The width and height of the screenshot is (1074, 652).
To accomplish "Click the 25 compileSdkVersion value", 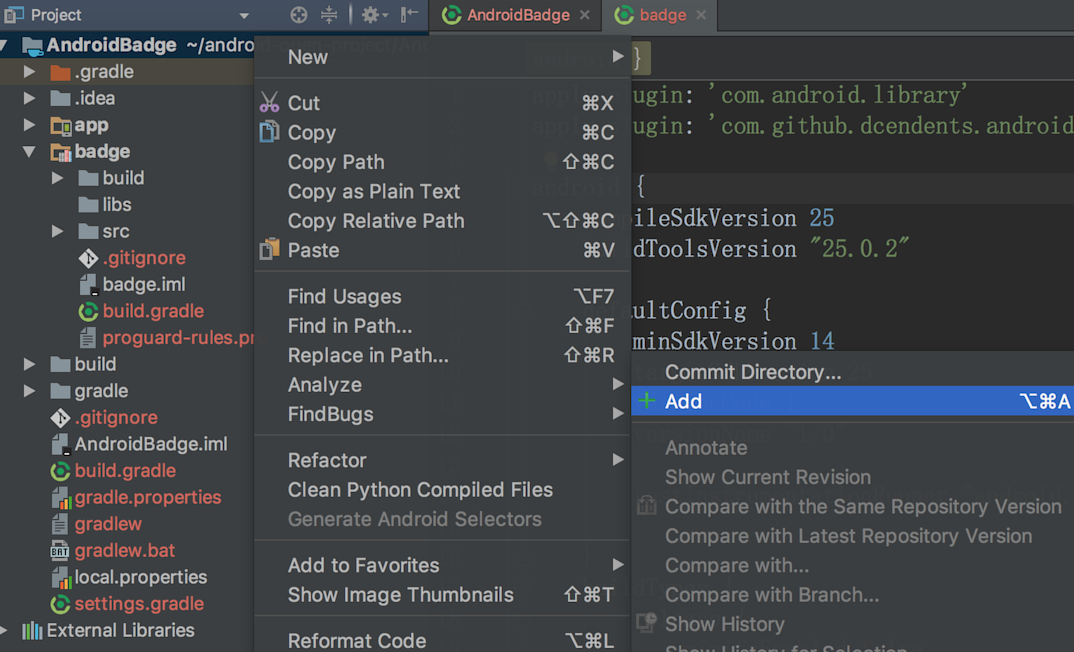I will click(x=822, y=218).
